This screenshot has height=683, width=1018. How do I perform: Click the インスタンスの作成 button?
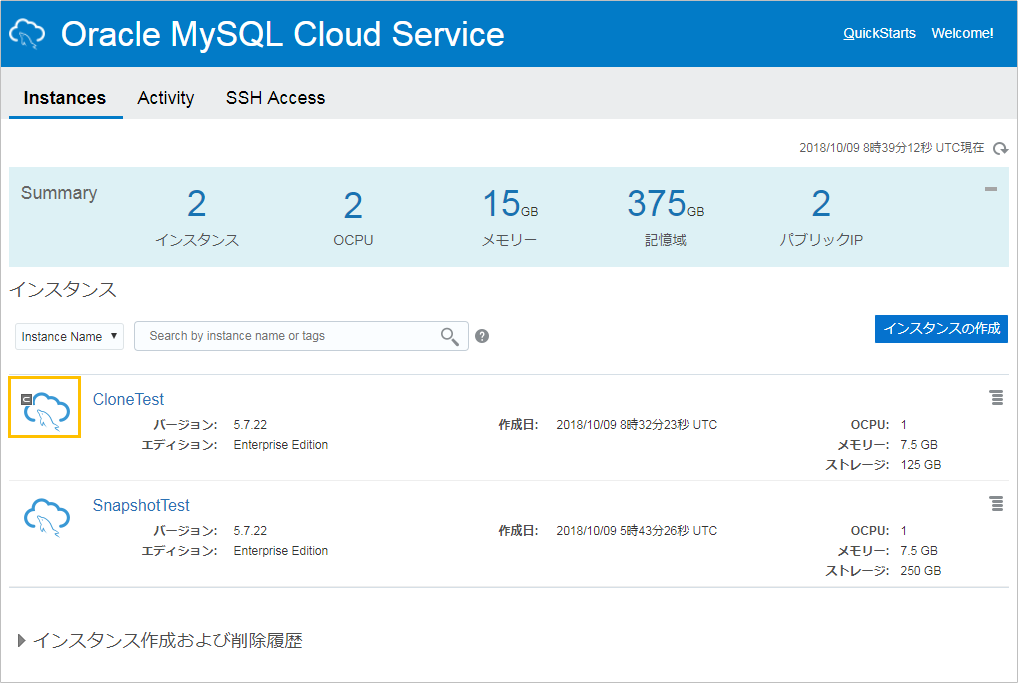[x=941, y=329]
